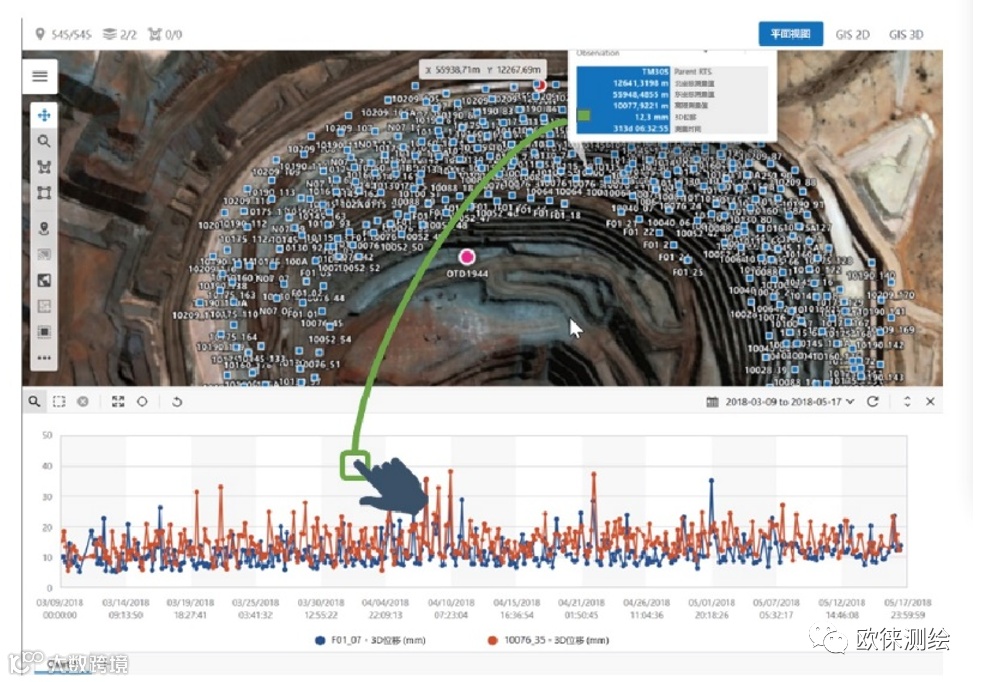Click the network nodes tool below the map magnifier
This screenshot has width=982, height=682.
pyautogui.click(x=44, y=167)
